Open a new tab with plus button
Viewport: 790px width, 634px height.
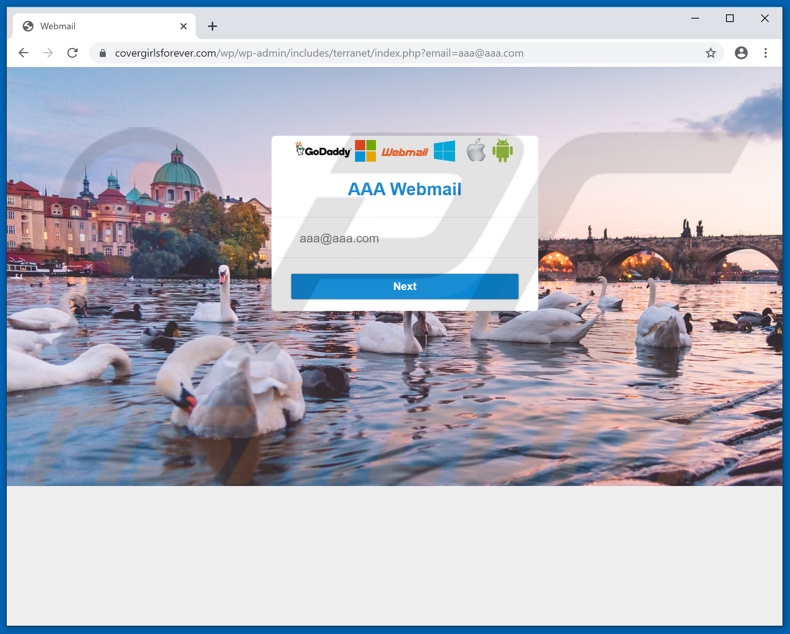click(213, 26)
